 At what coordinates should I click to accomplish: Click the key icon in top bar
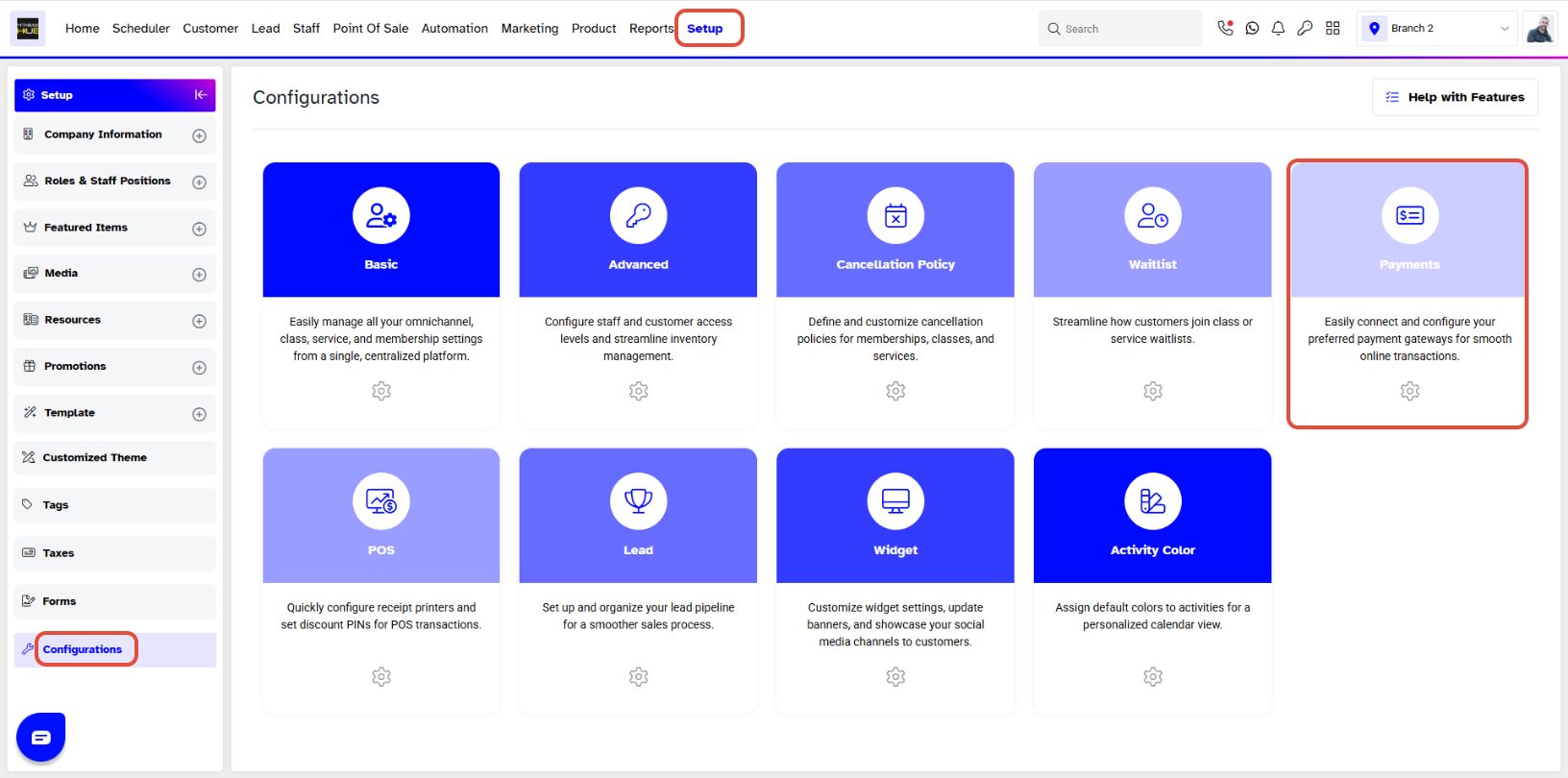[x=1305, y=29]
